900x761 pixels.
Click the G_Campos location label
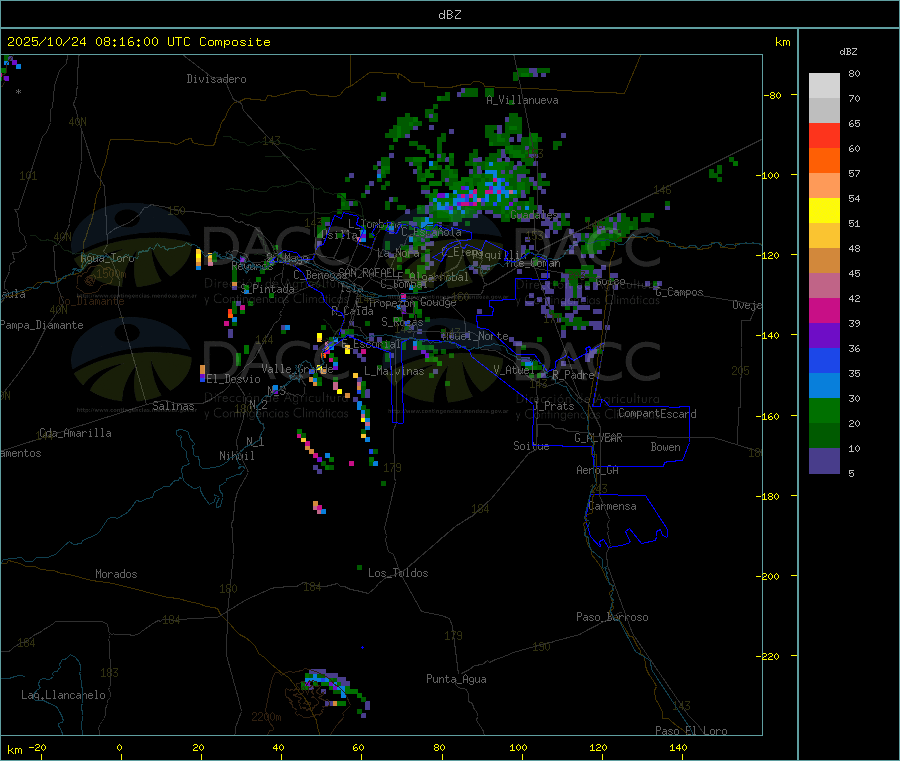(680, 292)
